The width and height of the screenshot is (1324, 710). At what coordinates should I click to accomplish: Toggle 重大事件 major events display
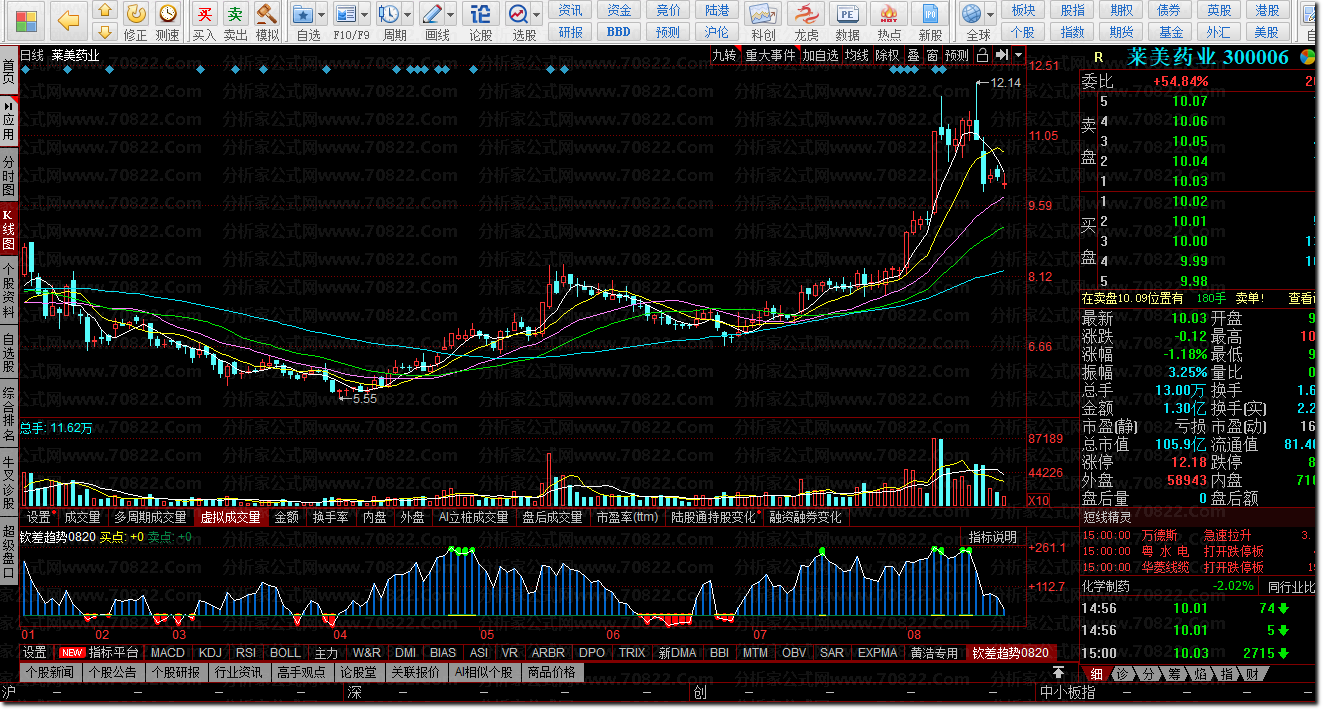770,55
